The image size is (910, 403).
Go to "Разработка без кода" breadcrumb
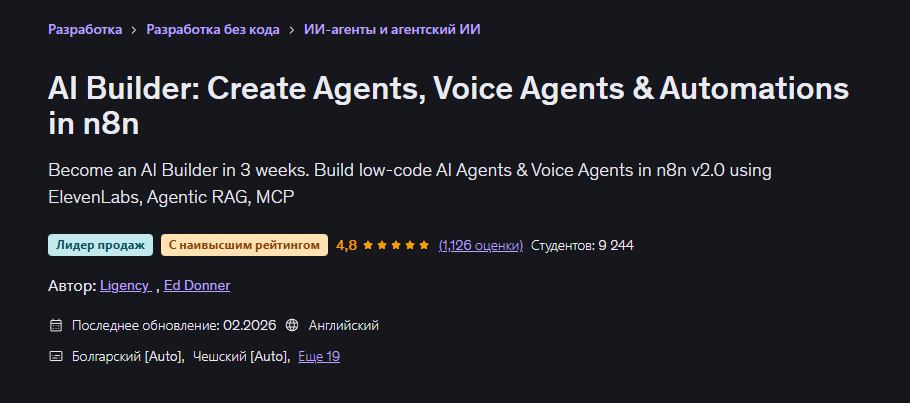tap(211, 29)
